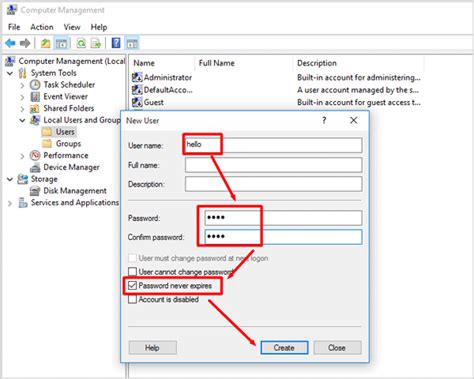This screenshot has width=474, height=379.
Task: Click the Computer Management title bar icon
Action: click(x=12, y=10)
